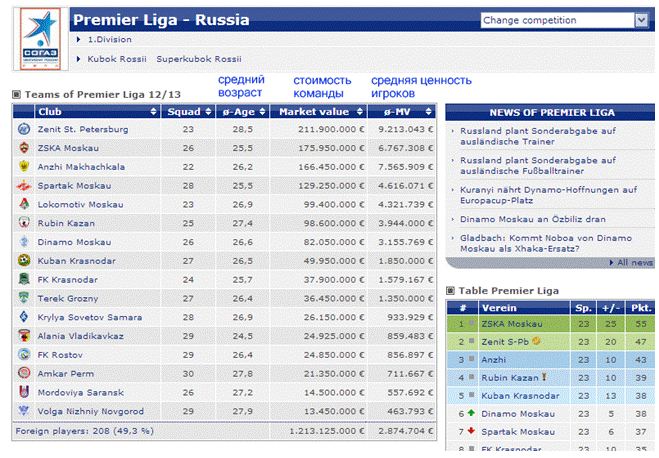Open Alania Vladikavkaz team page

(80, 336)
